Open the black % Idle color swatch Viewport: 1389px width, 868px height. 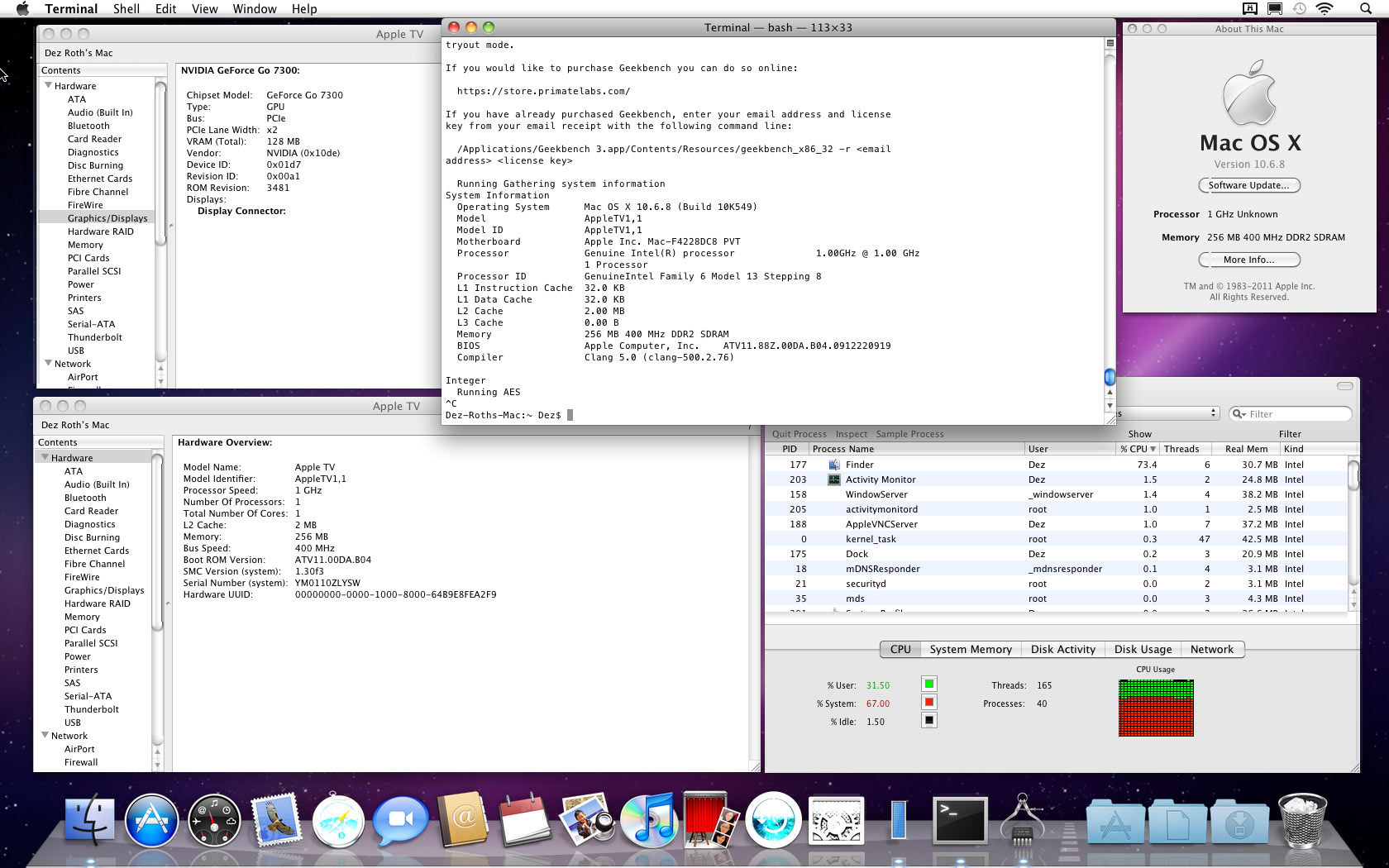click(x=929, y=720)
